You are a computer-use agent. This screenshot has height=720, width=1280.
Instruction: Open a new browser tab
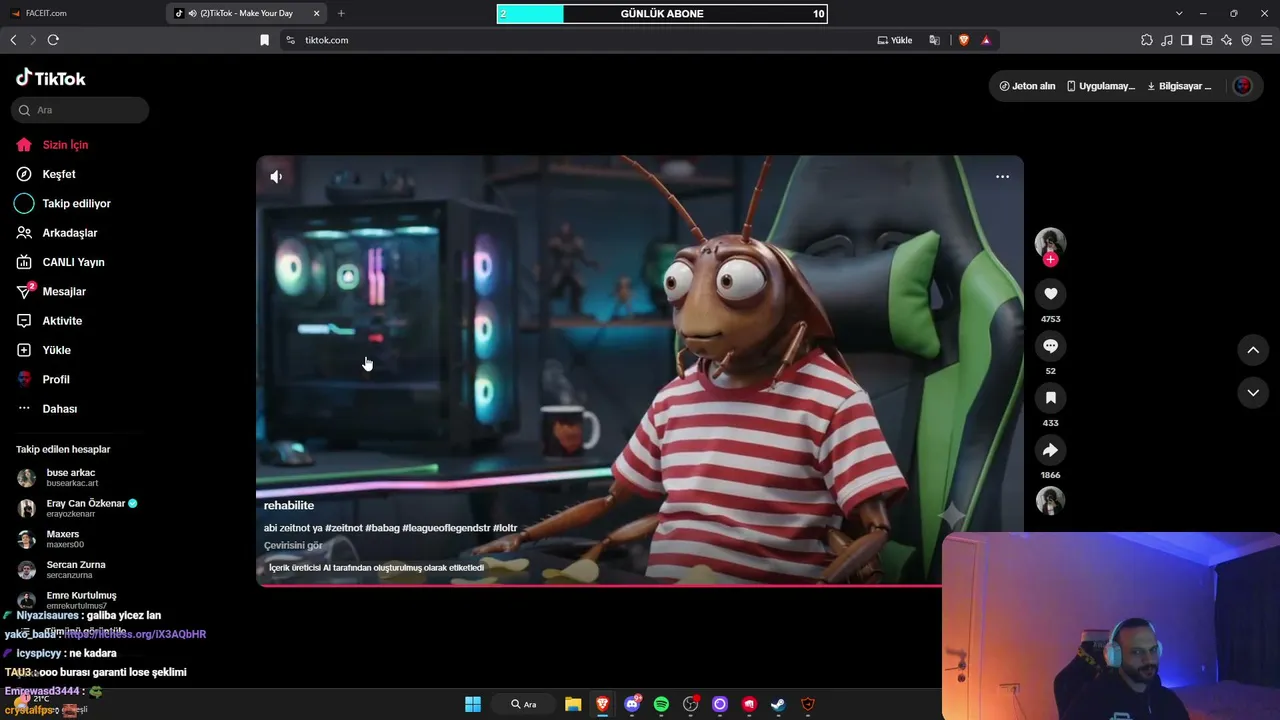341,13
